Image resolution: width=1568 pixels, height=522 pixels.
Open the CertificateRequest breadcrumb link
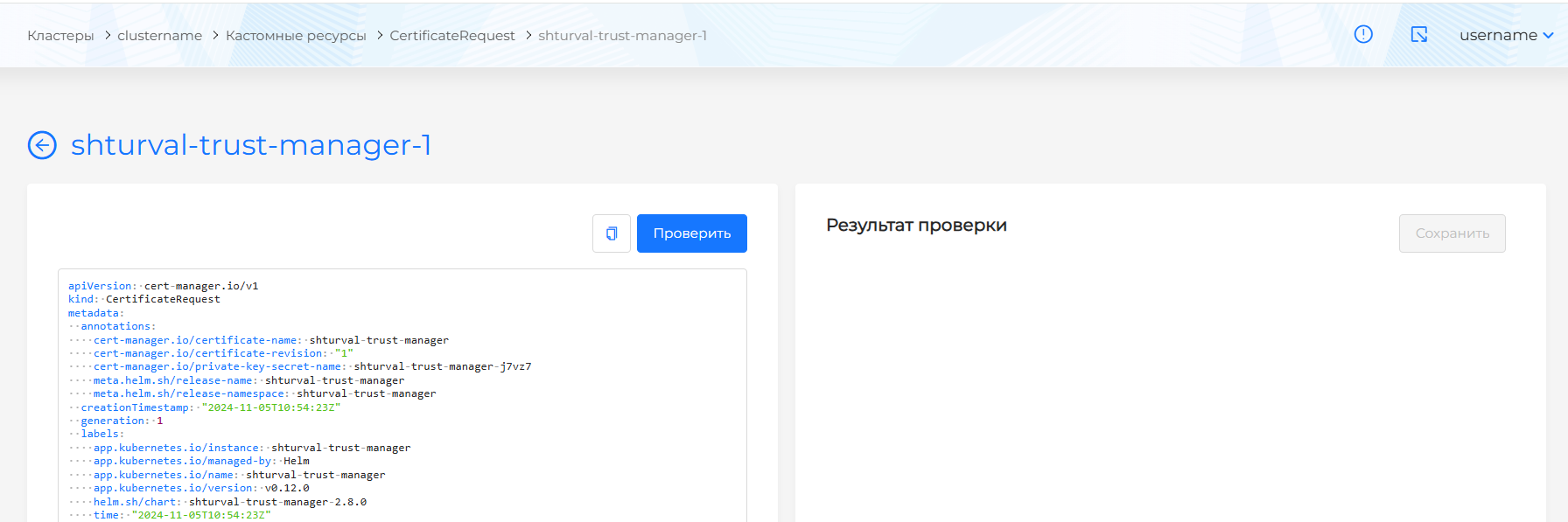click(x=451, y=36)
